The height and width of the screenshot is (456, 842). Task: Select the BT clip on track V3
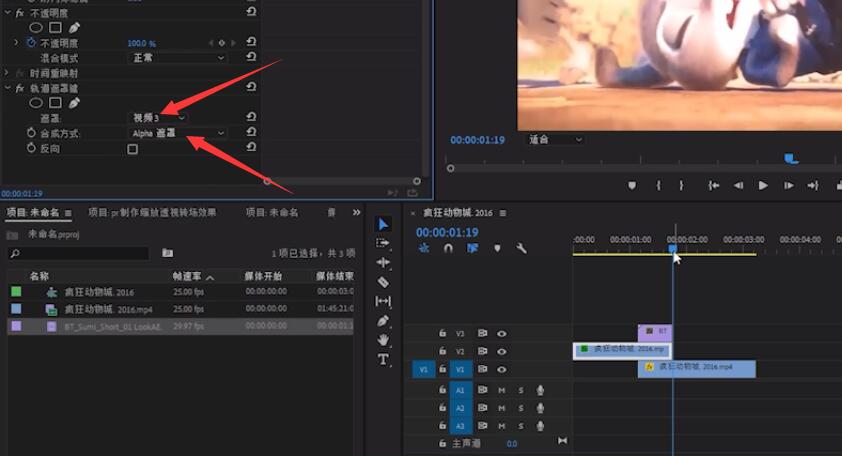tap(656, 330)
